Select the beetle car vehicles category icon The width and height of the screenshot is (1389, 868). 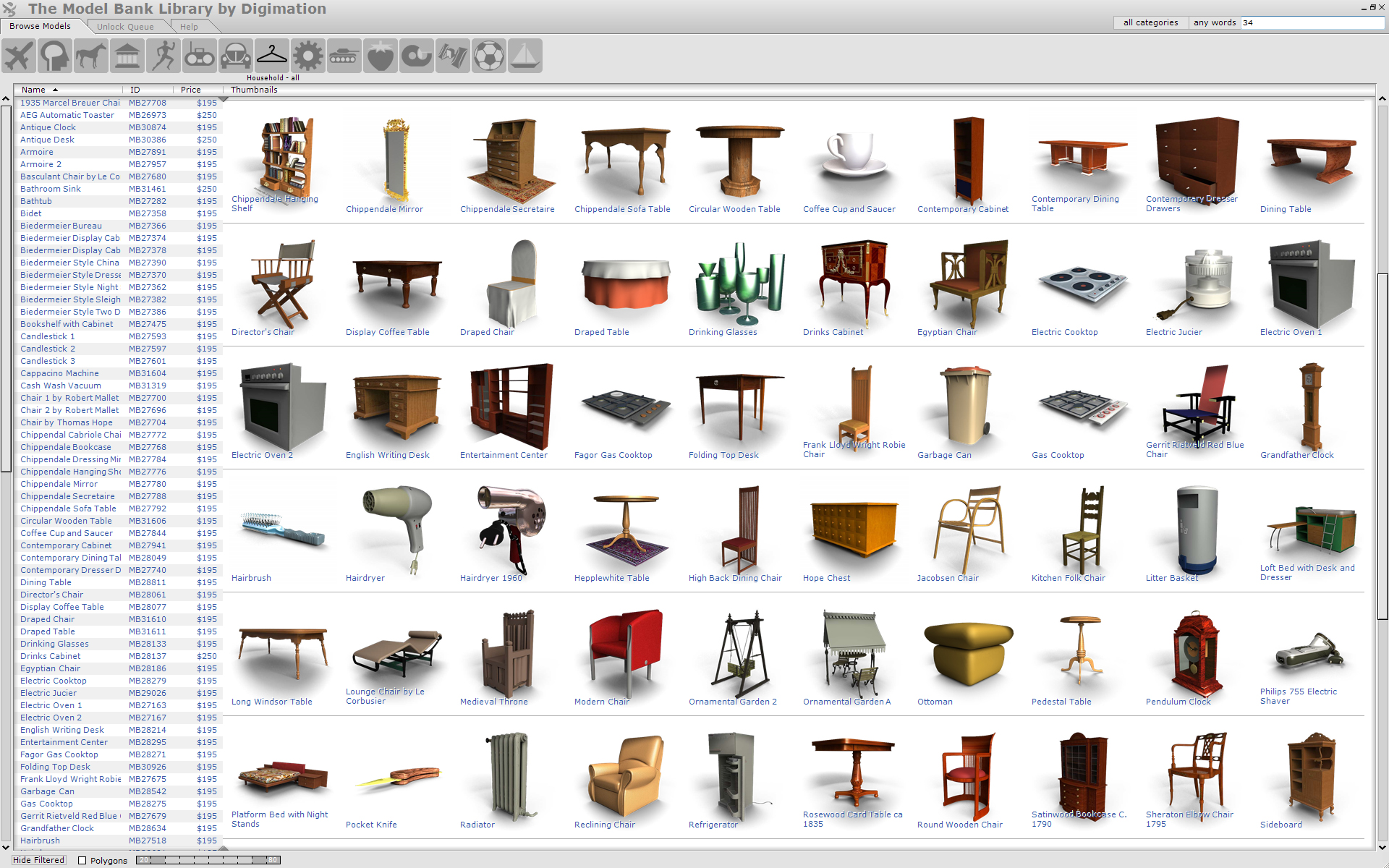point(236,56)
